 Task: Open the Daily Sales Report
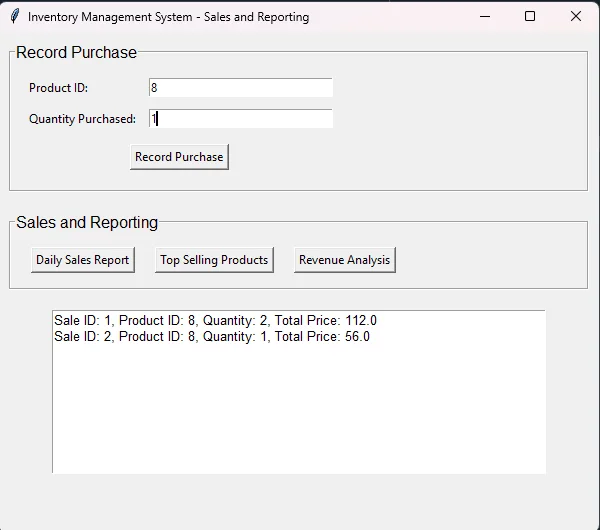pyautogui.click(x=83, y=260)
